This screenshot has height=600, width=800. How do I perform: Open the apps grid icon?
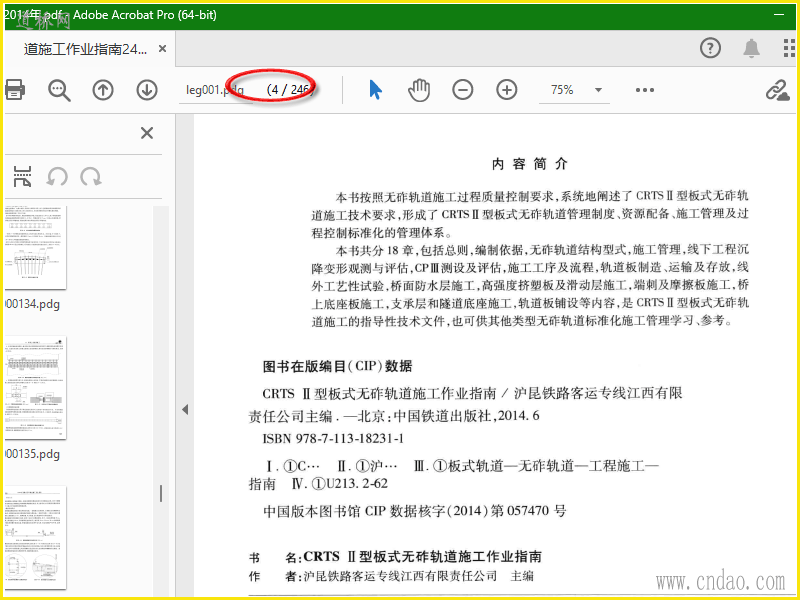[789, 48]
